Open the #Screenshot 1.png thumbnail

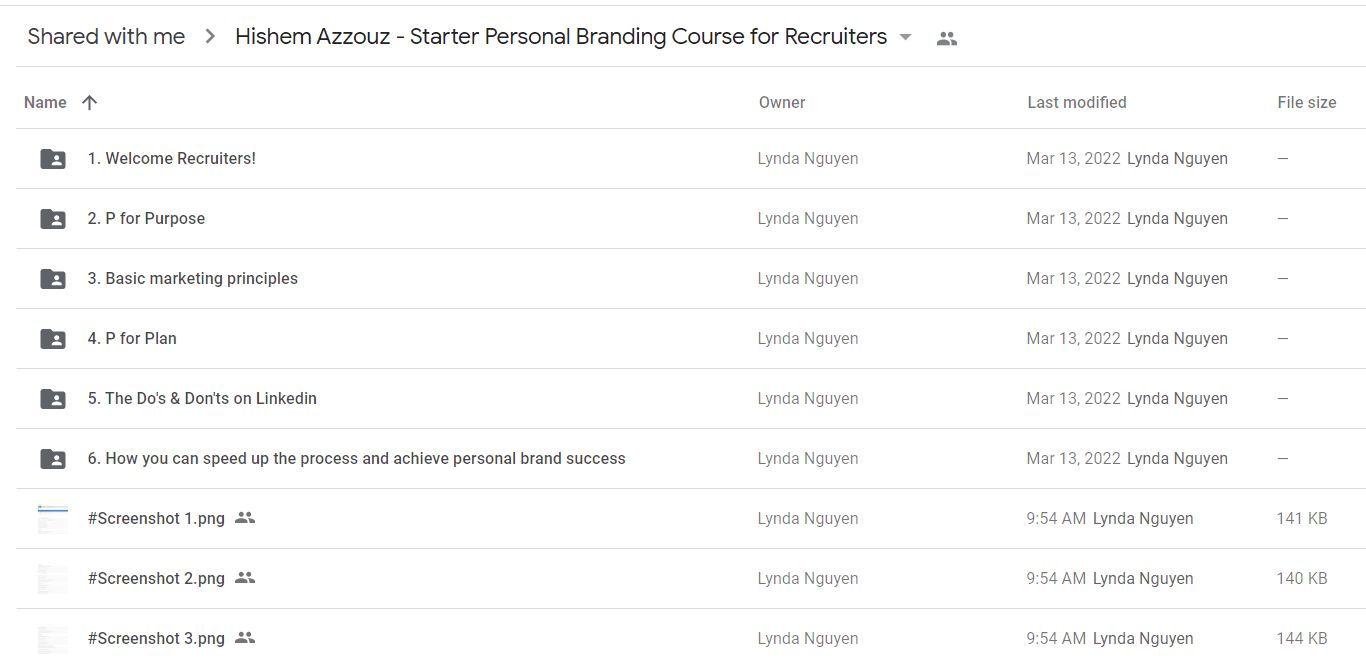pos(53,518)
